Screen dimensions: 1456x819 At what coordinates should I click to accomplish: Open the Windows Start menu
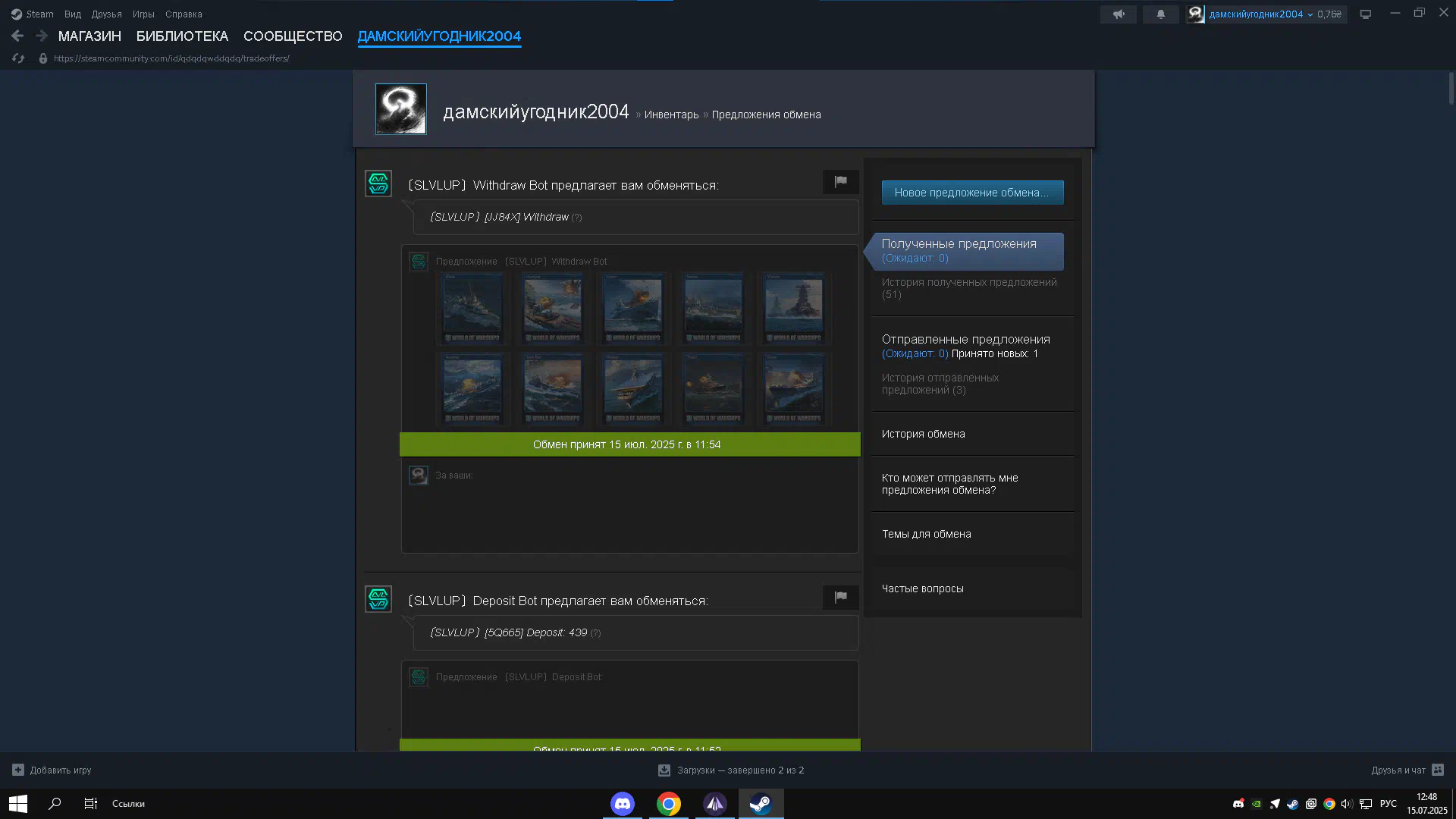(18, 804)
